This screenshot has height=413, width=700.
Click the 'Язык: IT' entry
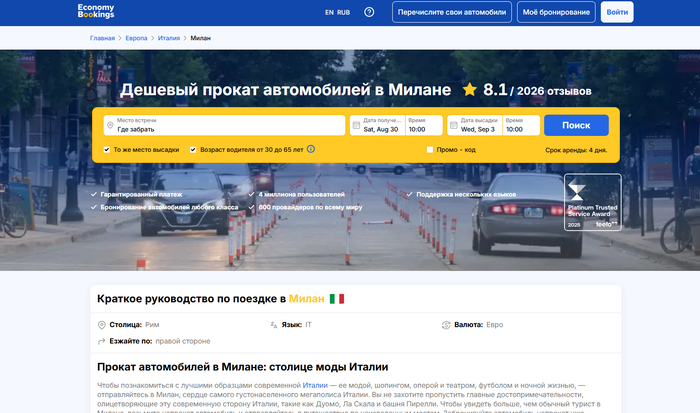coord(291,325)
